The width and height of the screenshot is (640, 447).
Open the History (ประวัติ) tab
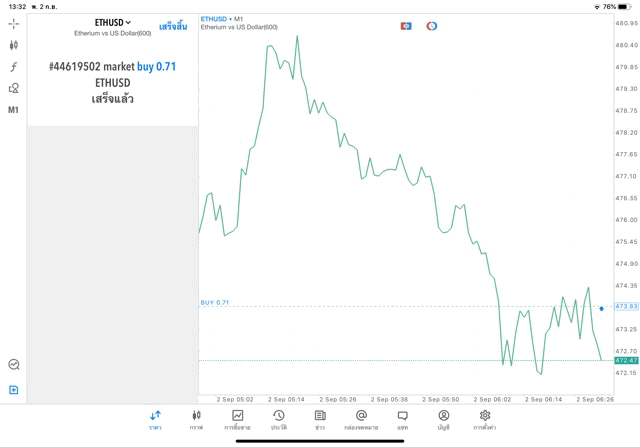(x=278, y=420)
